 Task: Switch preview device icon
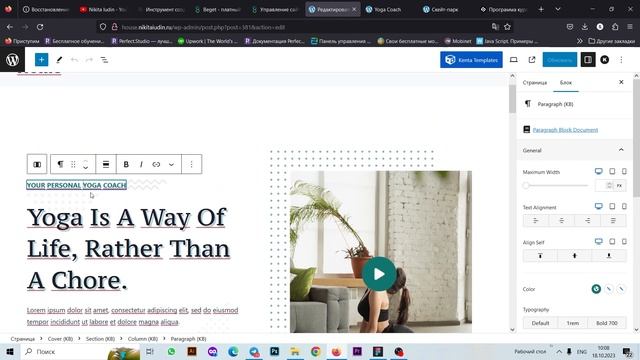[x=513, y=60]
